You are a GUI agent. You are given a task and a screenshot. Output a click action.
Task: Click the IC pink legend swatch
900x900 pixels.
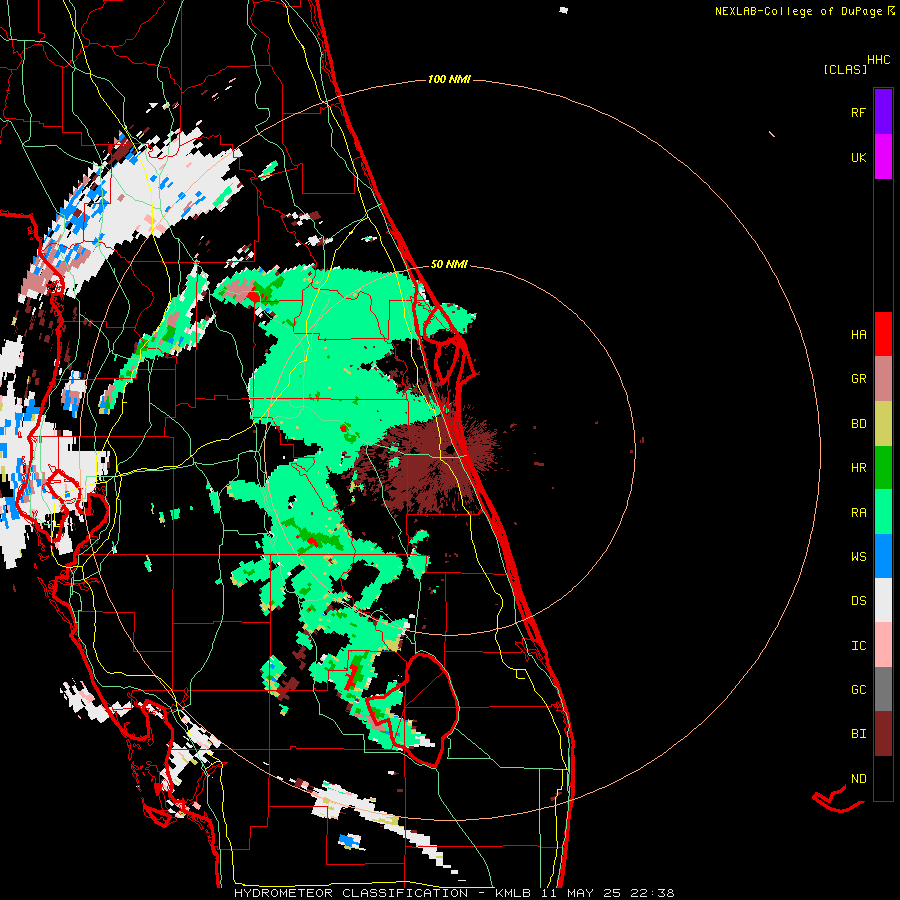pos(883,645)
